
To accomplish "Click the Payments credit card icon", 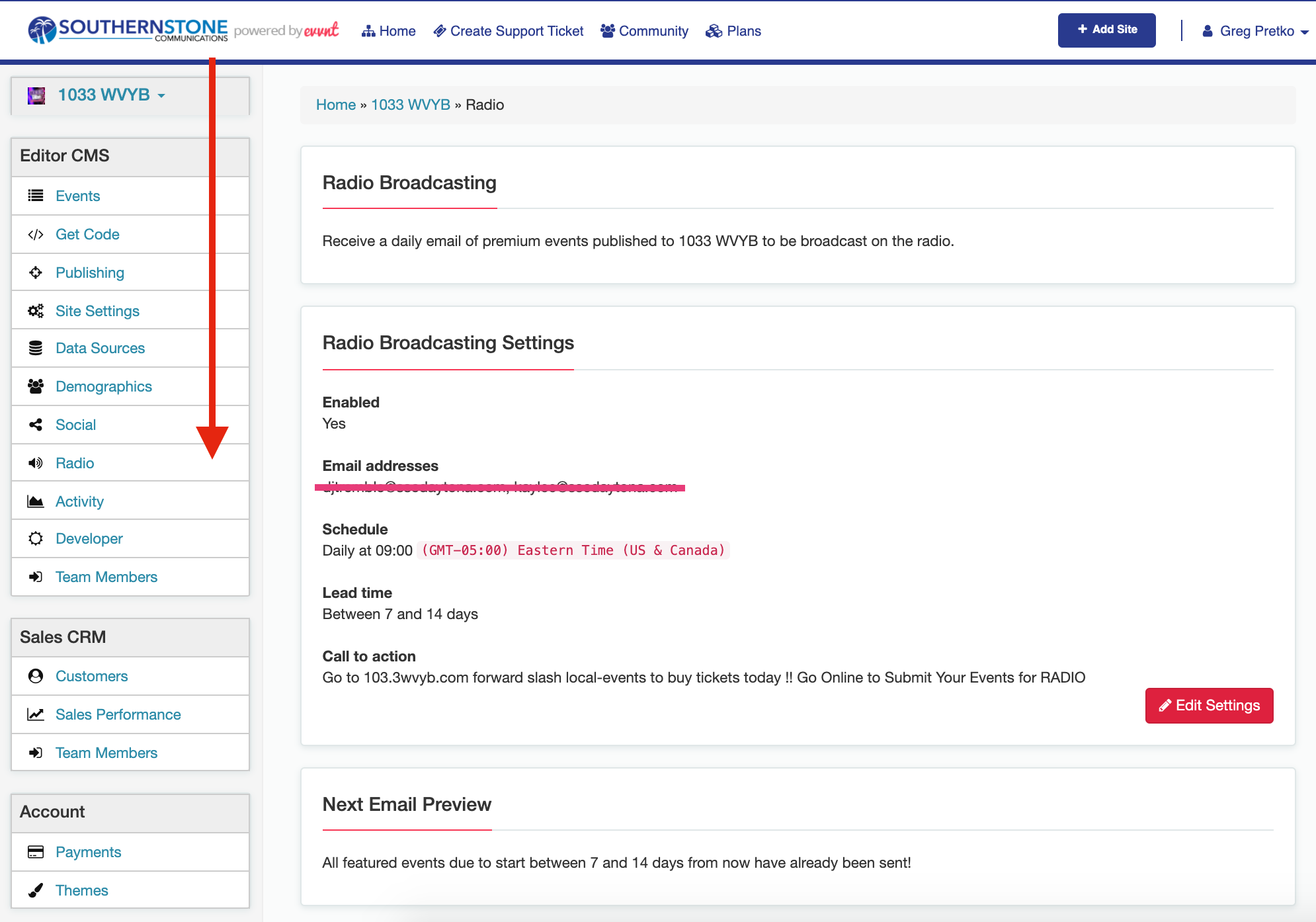I will [36, 852].
